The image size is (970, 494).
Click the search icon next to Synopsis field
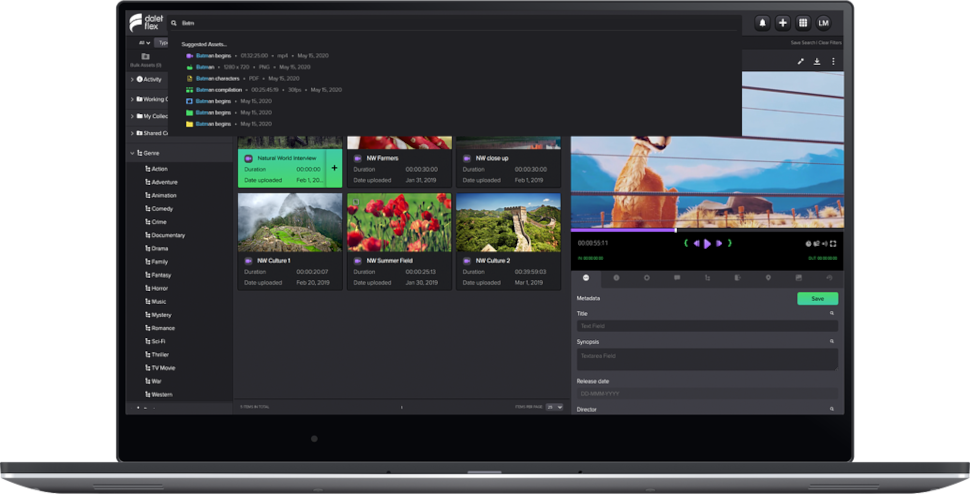point(832,341)
